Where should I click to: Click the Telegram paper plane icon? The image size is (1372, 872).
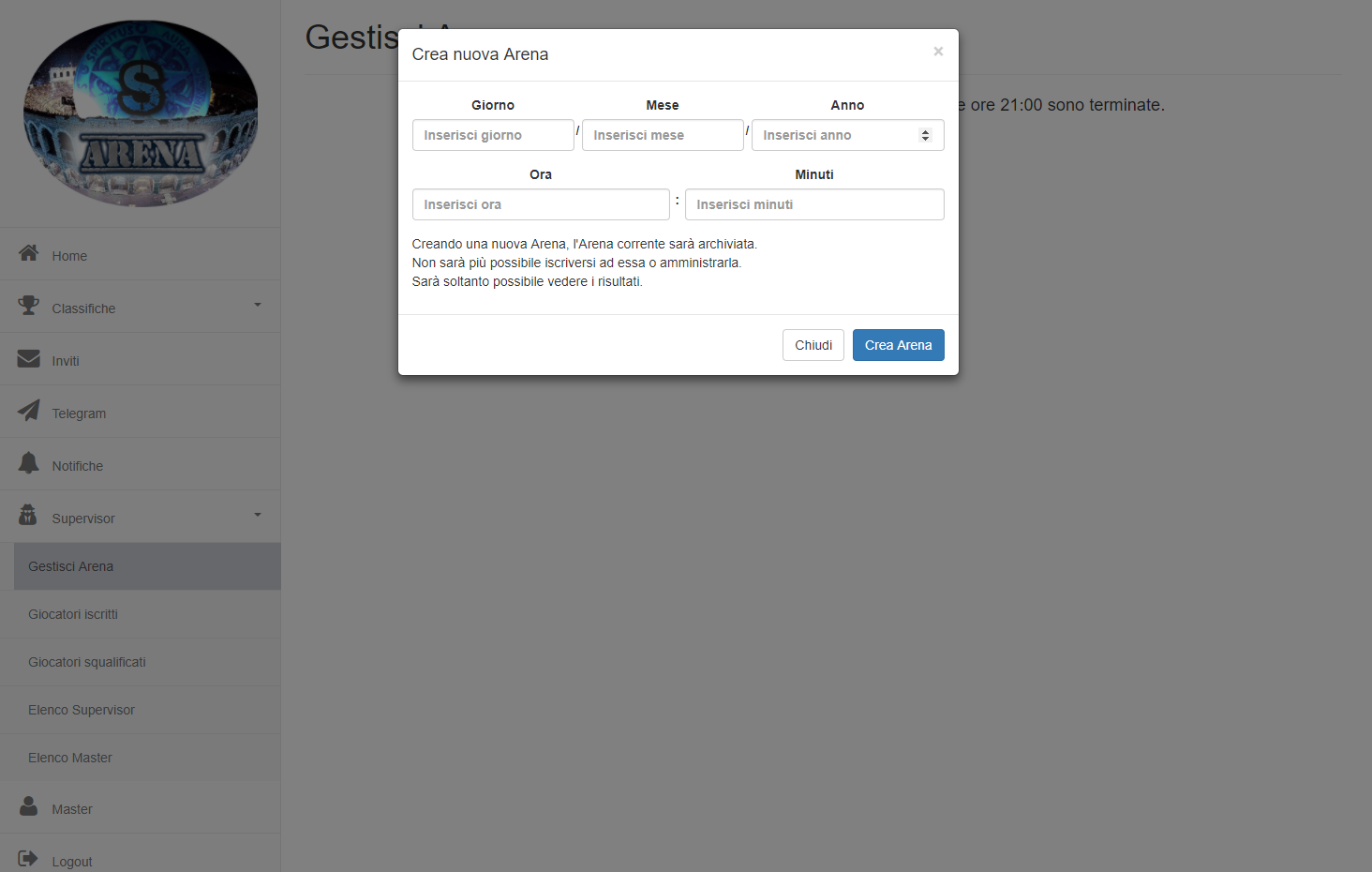pos(29,411)
